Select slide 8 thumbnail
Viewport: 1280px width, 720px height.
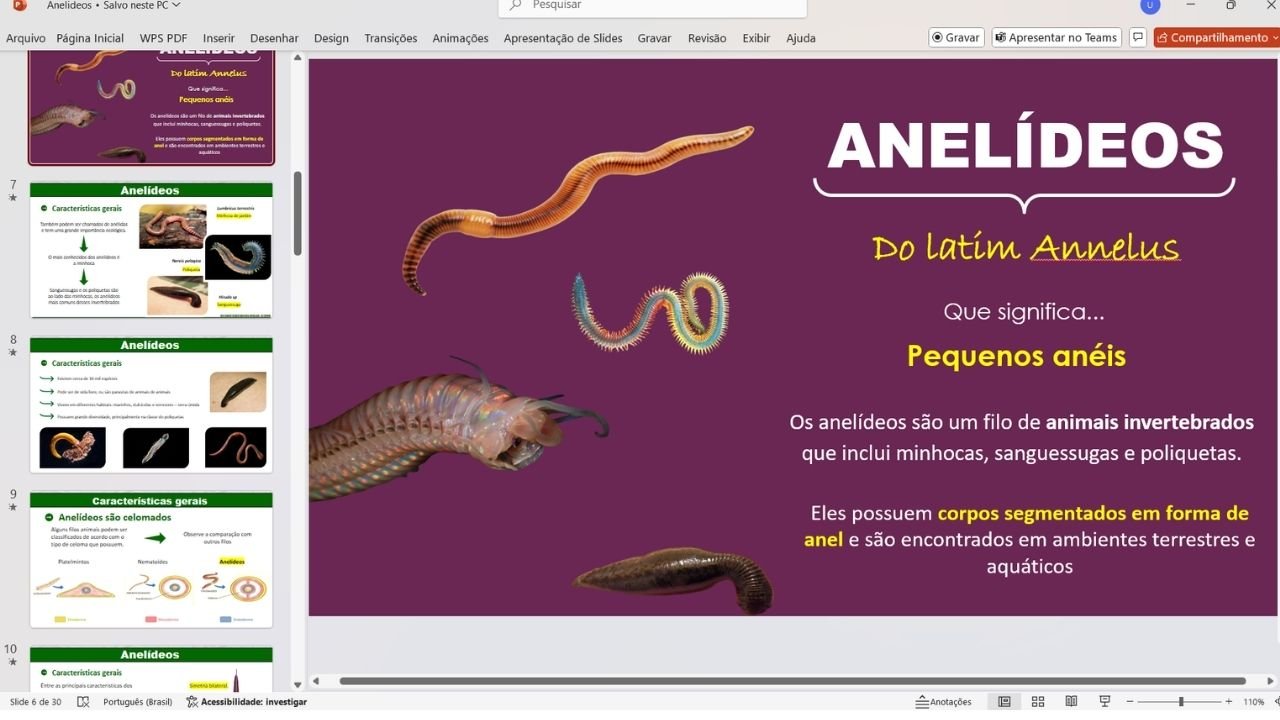pyautogui.click(x=151, y=405)
